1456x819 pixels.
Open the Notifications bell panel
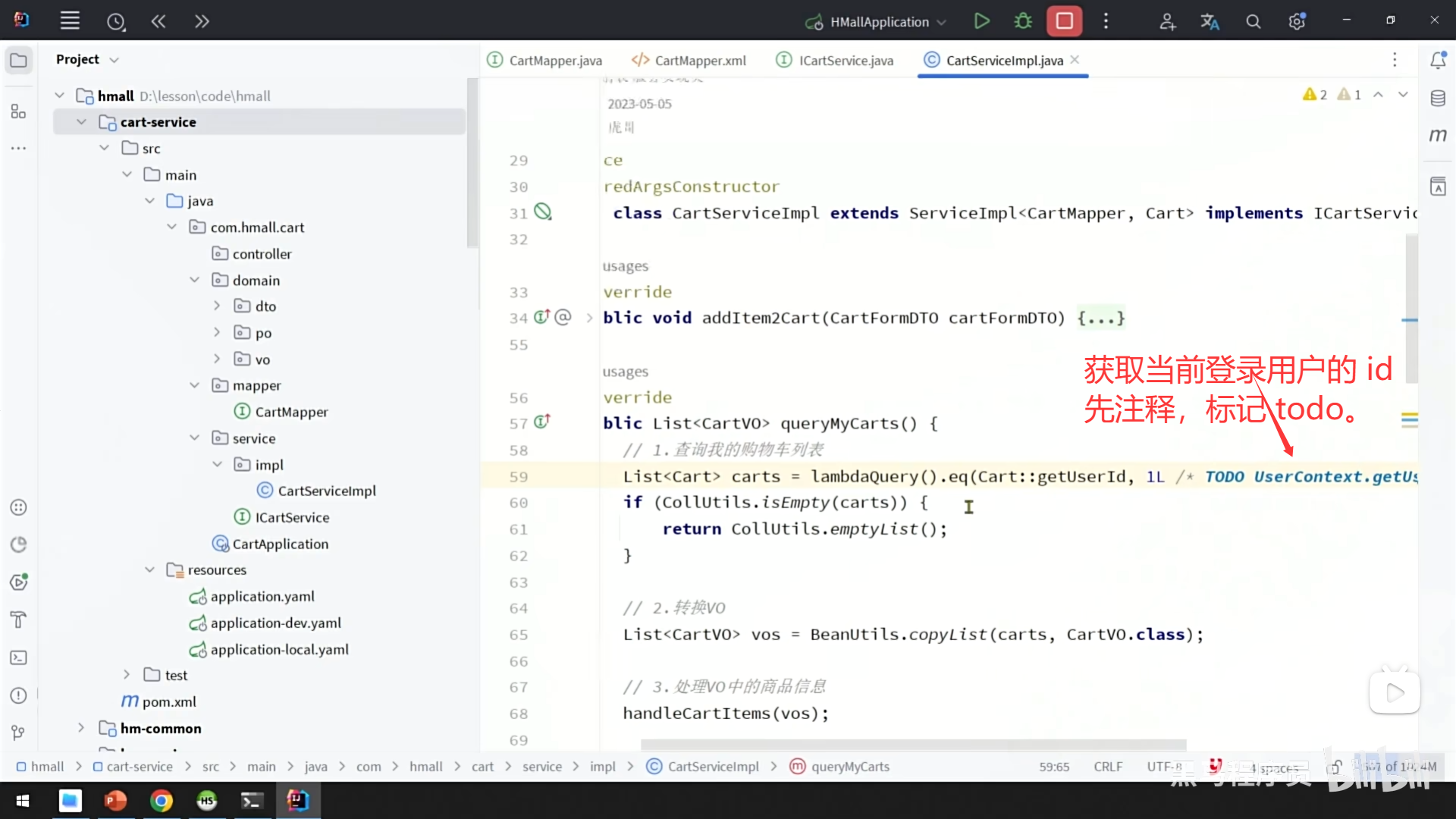coord(1438,60)
